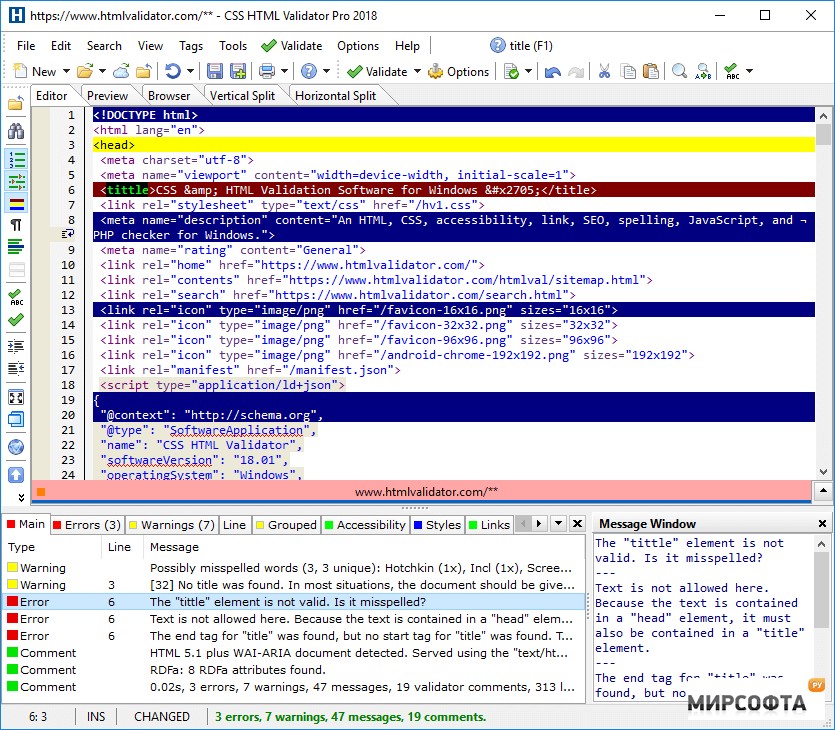Click the sidebar blue up arrow icon
The image size is (835, 730).
[x=16, y=475]
